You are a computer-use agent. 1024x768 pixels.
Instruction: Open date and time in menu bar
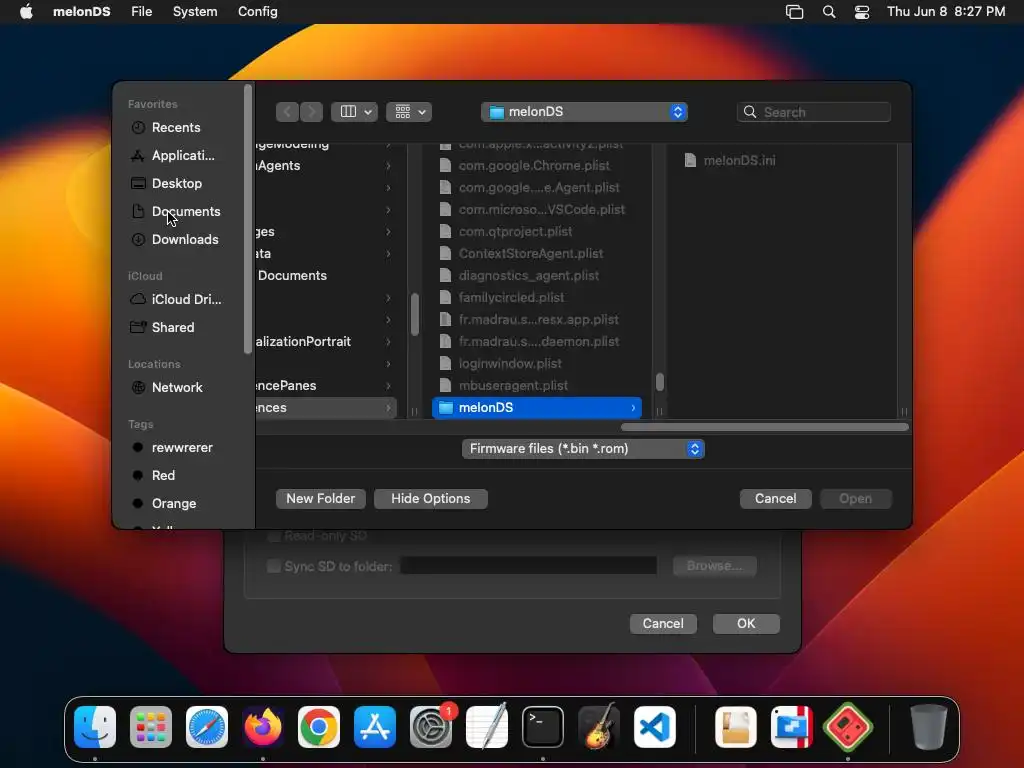[x=946, y=12]
